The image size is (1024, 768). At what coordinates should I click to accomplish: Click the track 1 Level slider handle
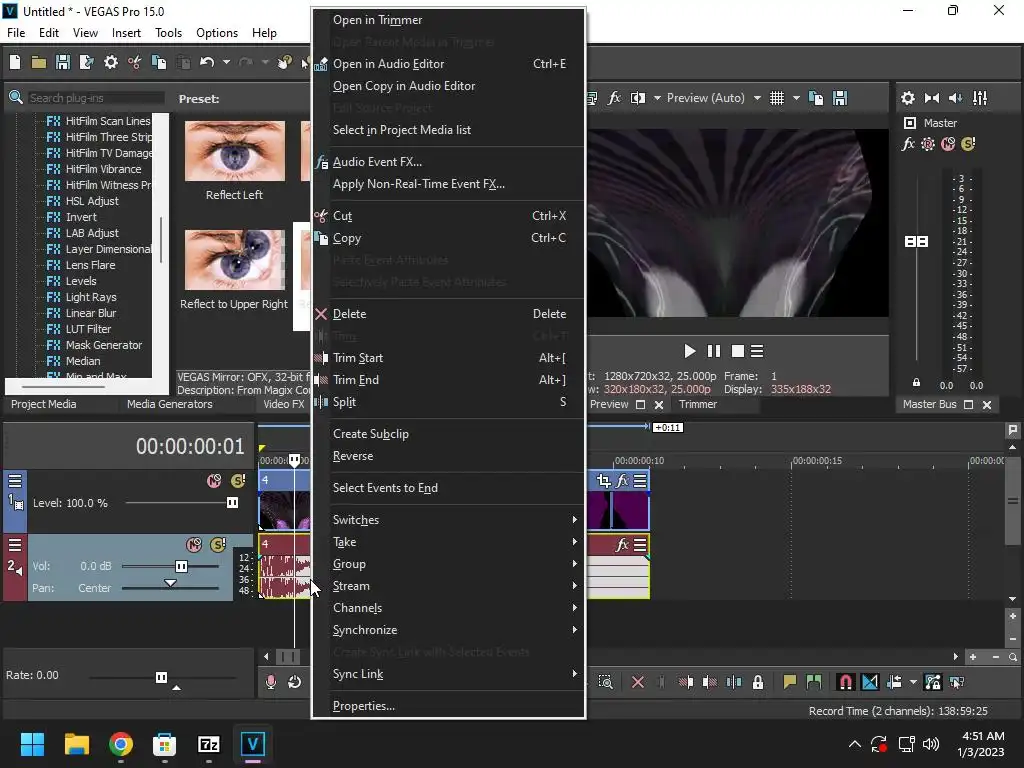click(232, 503)
